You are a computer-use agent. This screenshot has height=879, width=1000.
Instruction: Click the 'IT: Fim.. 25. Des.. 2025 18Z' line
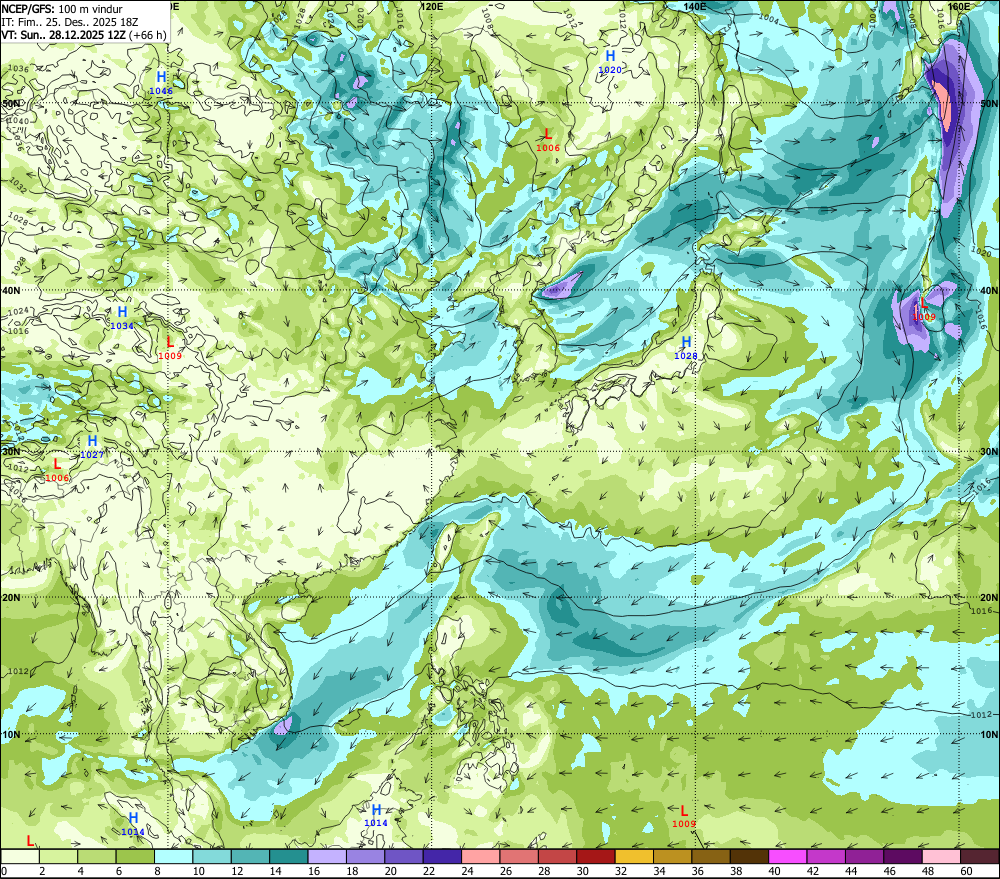coord(70,22)
